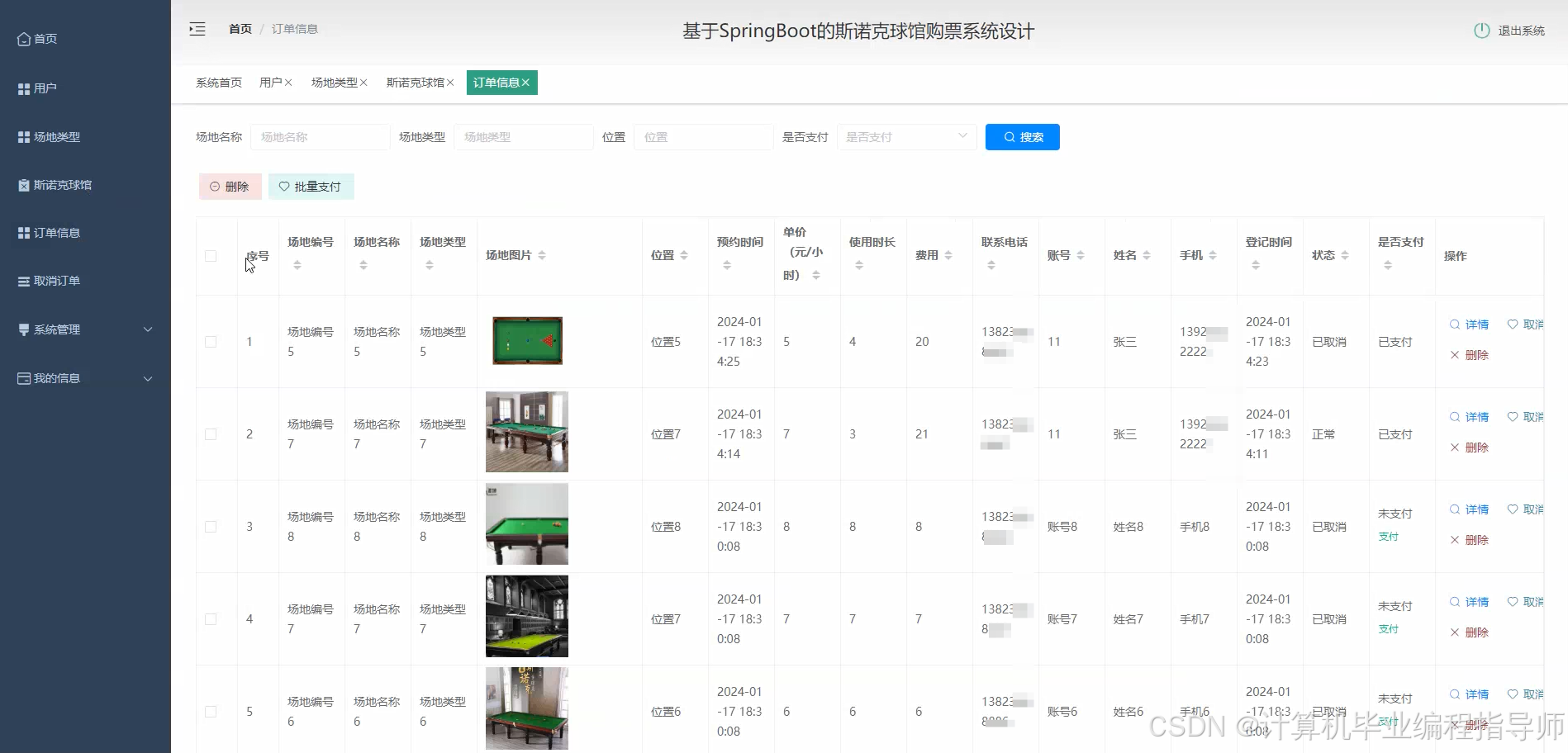Click the 订单信息 sidebar icon
The image size is (1568, 753).
pos(23,232)
